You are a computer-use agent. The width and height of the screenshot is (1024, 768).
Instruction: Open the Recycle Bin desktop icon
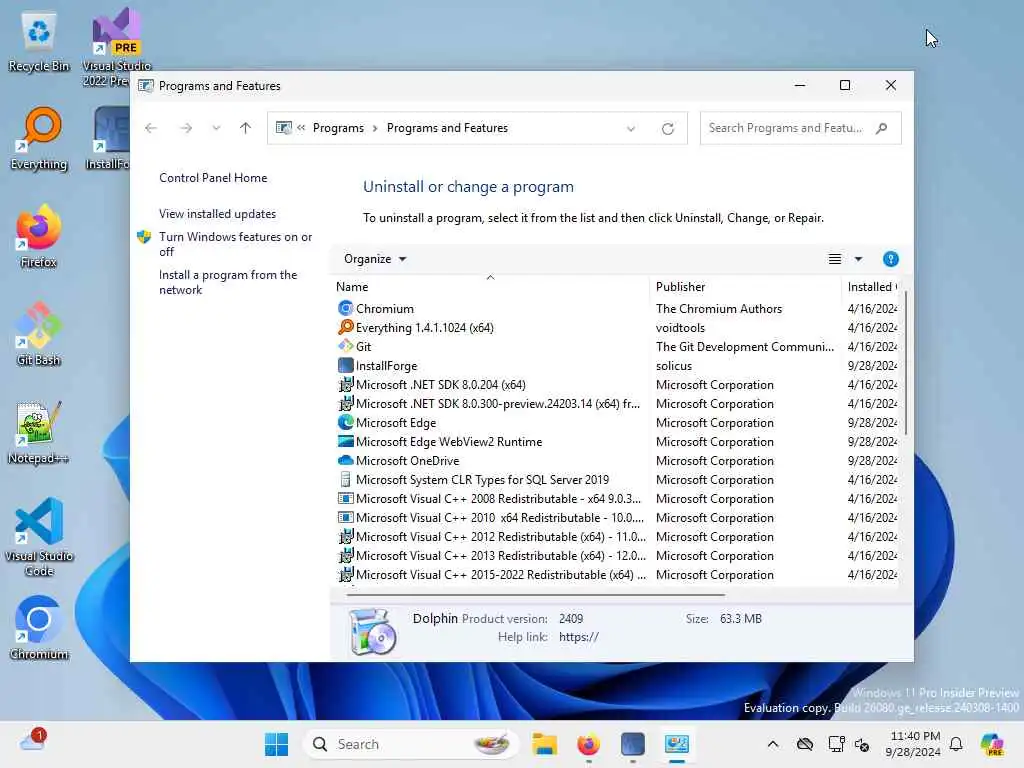(x=39, y=42)
